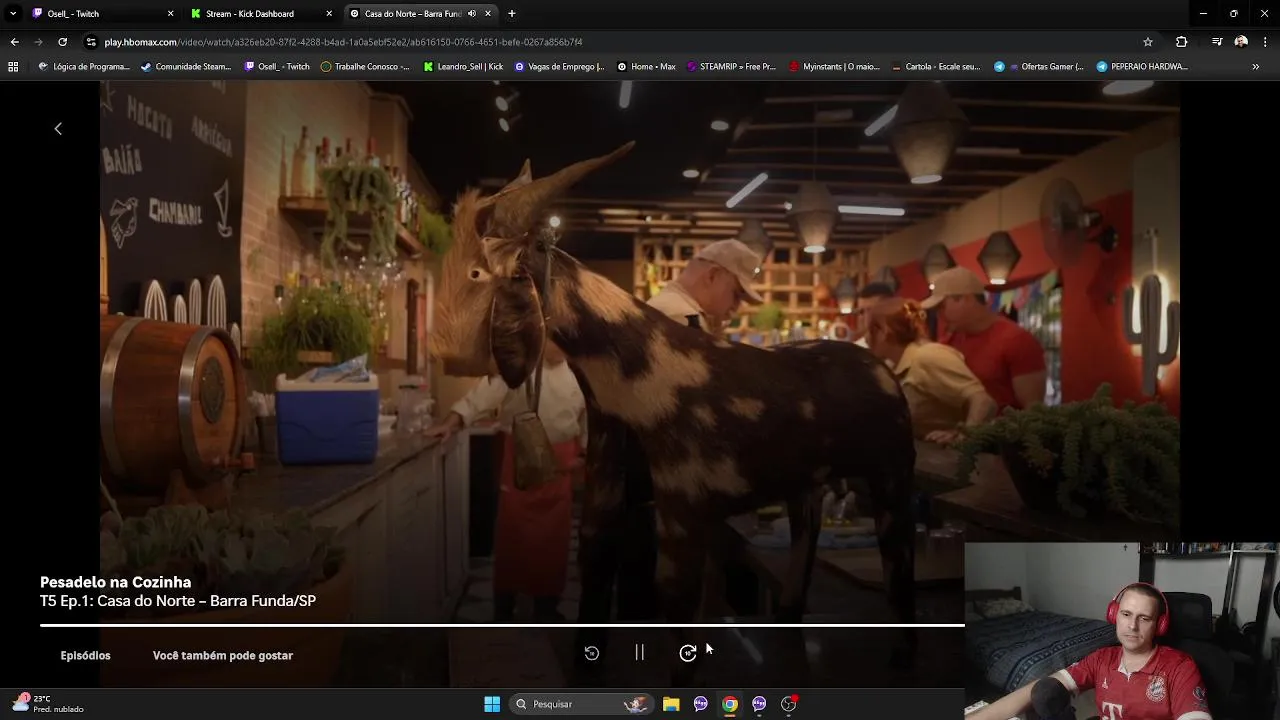Close the Stream - Kick Dashboard tab

click(x=329, y=14)
